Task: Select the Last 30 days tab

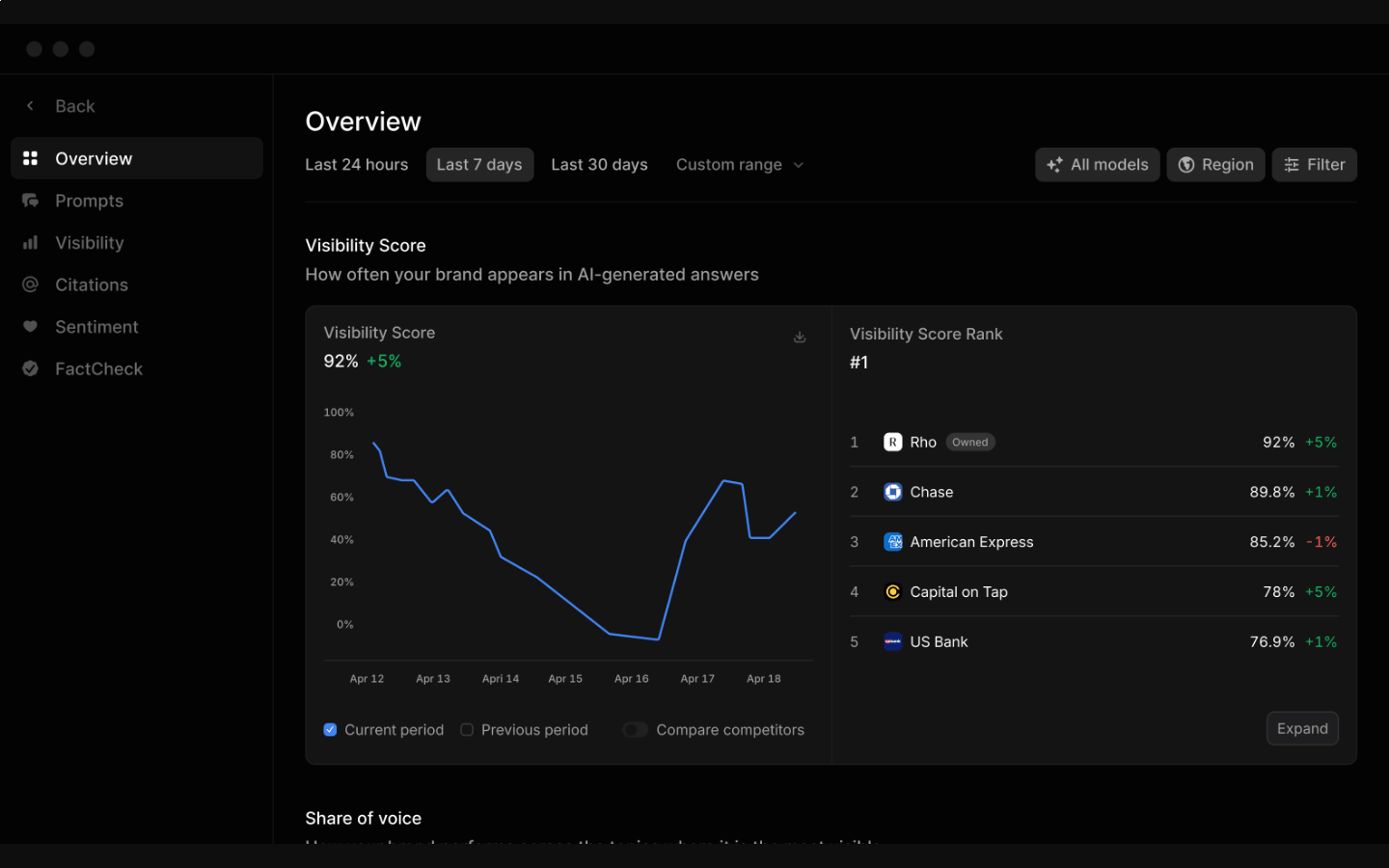Action: point(599,165)
